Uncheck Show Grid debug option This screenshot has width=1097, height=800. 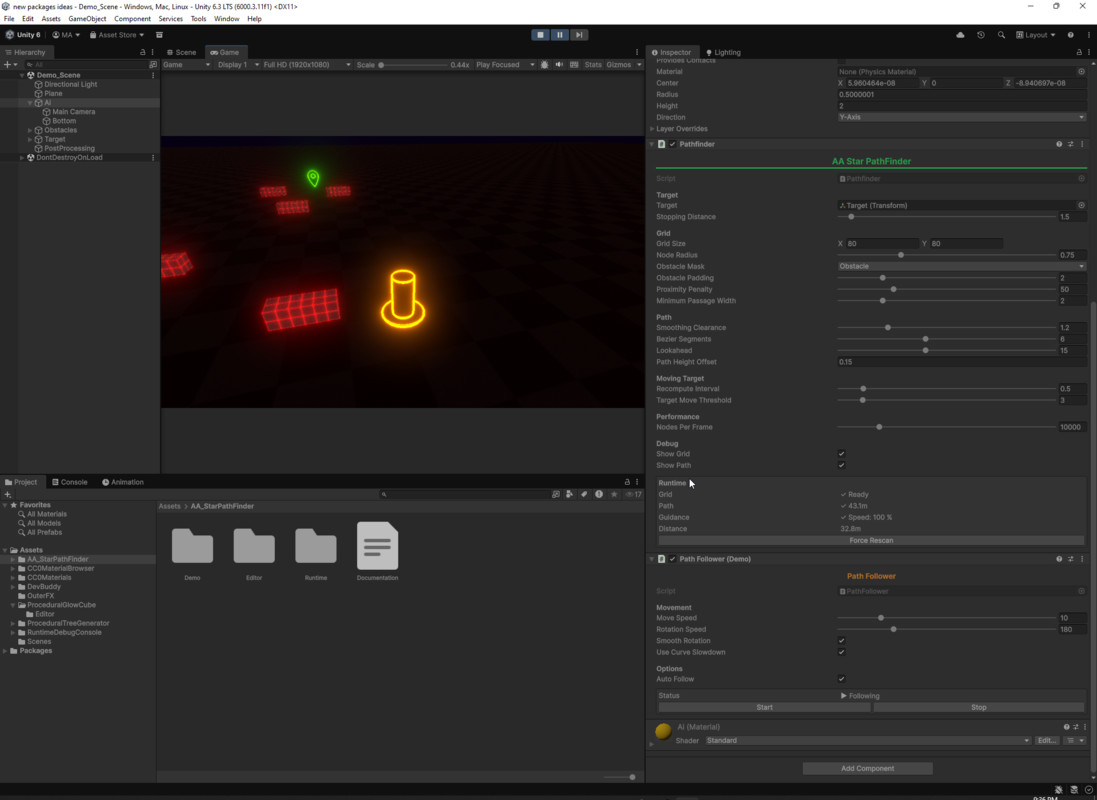click(x=842, y=454)
